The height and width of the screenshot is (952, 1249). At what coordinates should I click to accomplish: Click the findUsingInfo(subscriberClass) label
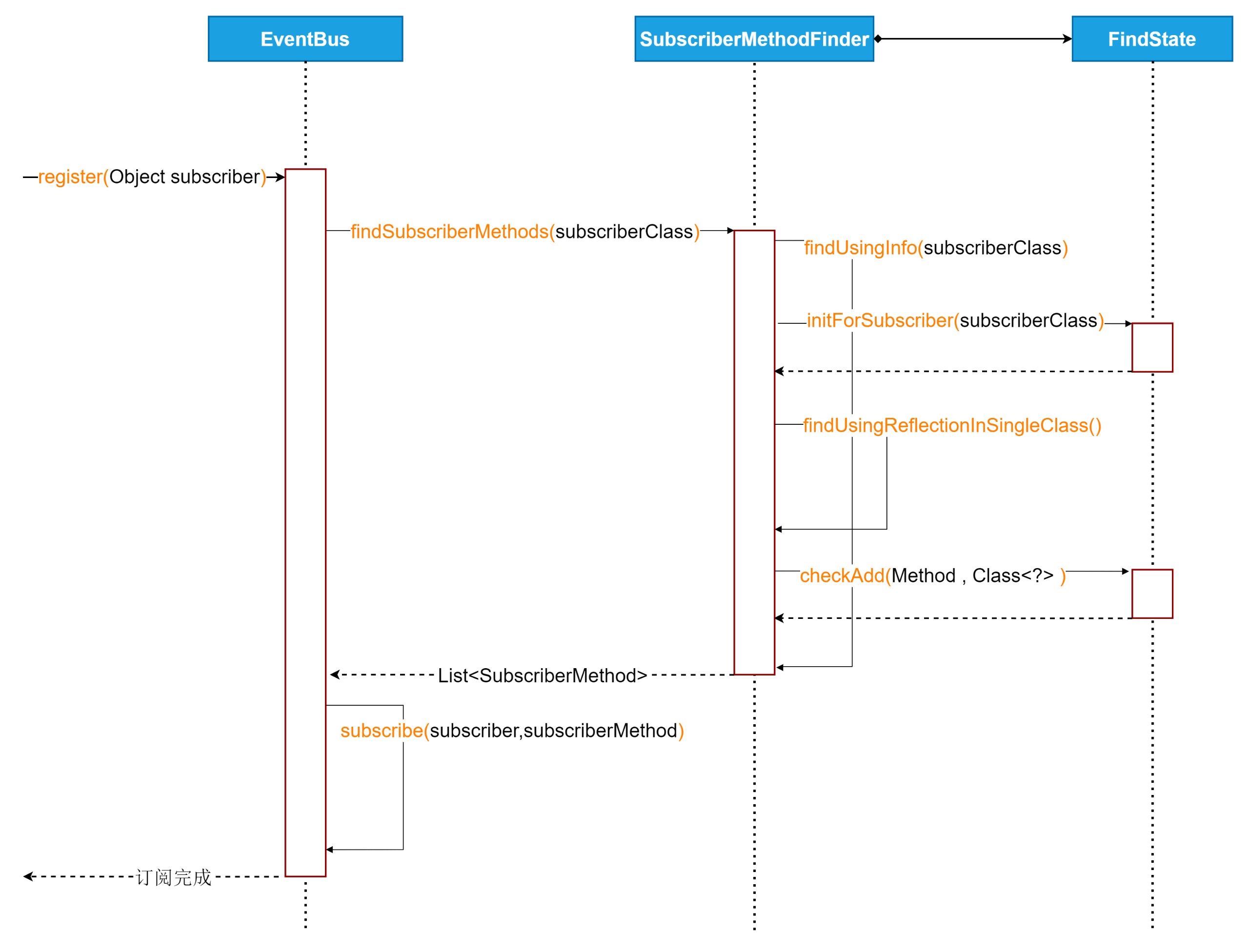point(935,248)
